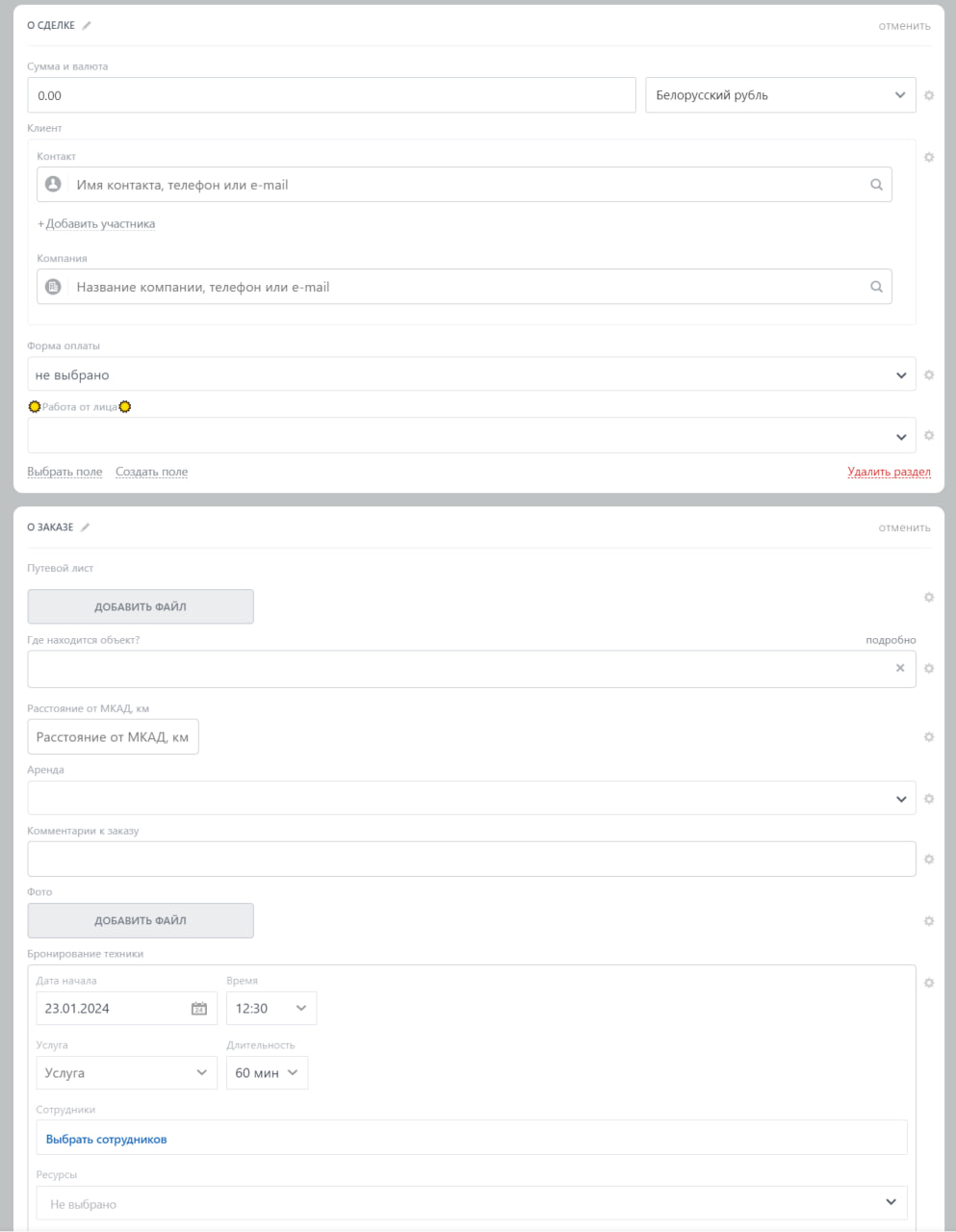Click search magnifier in Контакт field

point(876,185)
